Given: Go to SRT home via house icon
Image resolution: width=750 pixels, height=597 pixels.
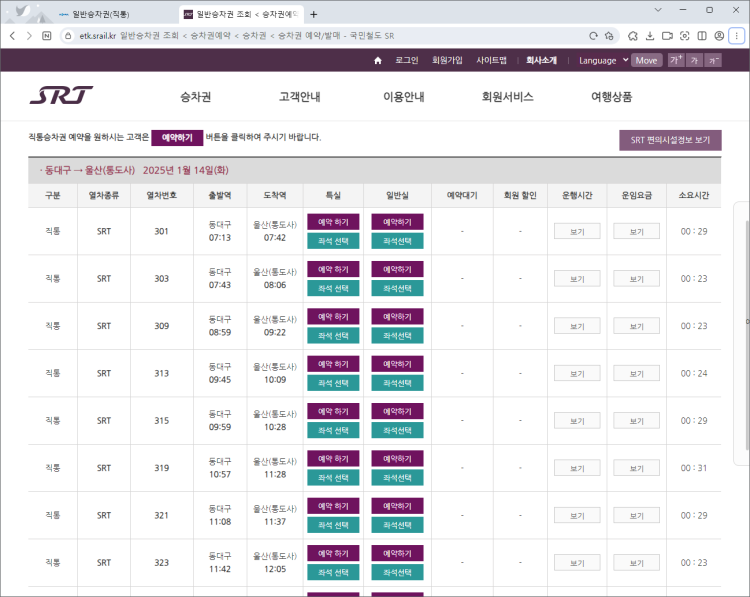Looking at the screenshot, I should coord(378,60).
